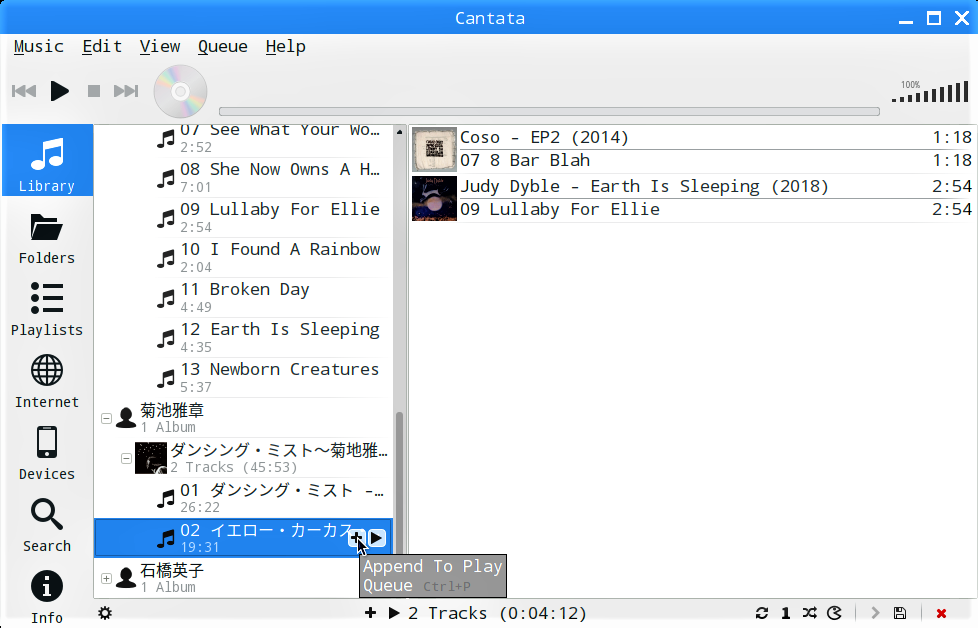Click the ダンシング・ミスト album cover thumbnail
This screenshot has width=978, height=628.
click(151, 458)
